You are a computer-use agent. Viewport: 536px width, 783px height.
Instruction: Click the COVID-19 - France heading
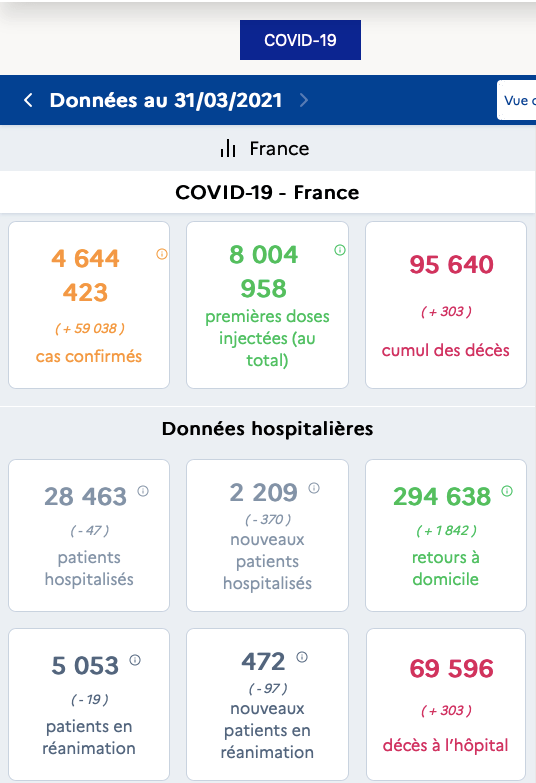pyautogui.click(x=267, y=192)
